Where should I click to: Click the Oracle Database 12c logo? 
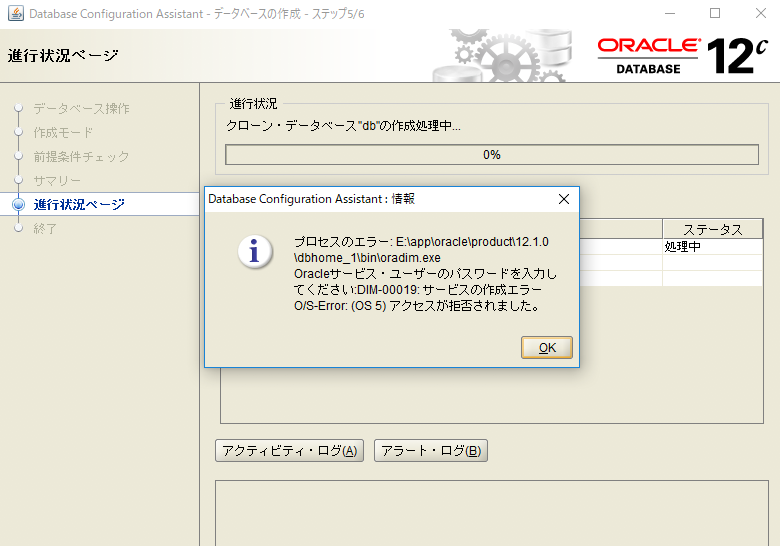tap(682, 56)
